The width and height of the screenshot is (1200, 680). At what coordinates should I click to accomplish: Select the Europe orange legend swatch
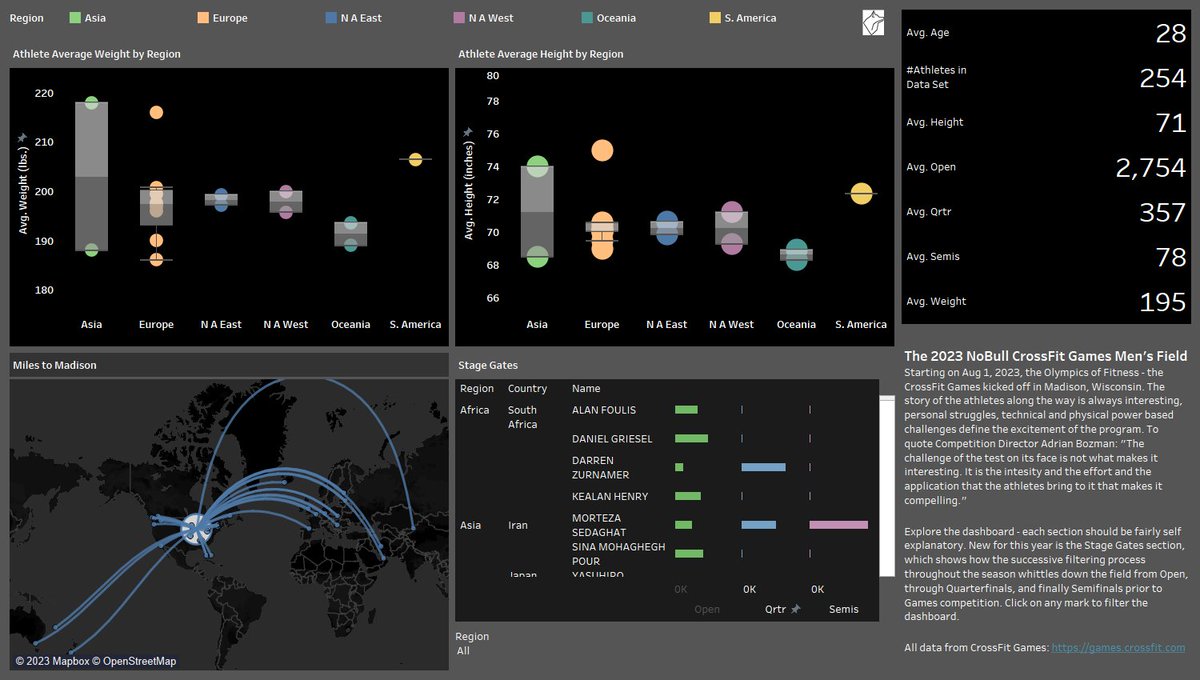(x=203, y=18)
